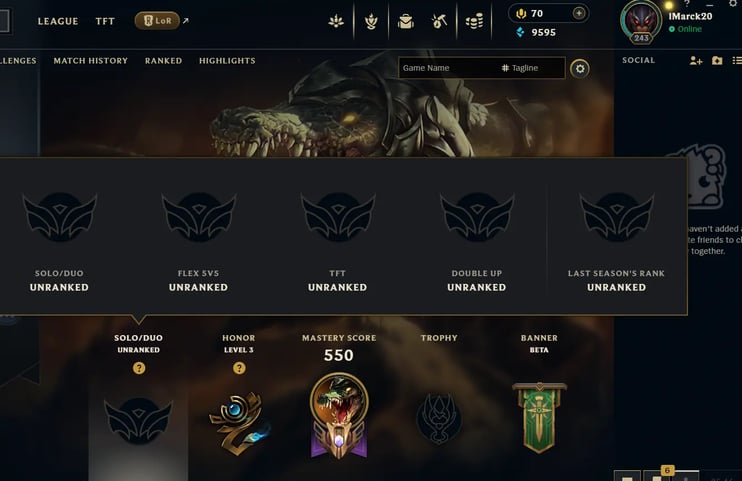
Task: Open profile settings gear button
Action: 580,69
